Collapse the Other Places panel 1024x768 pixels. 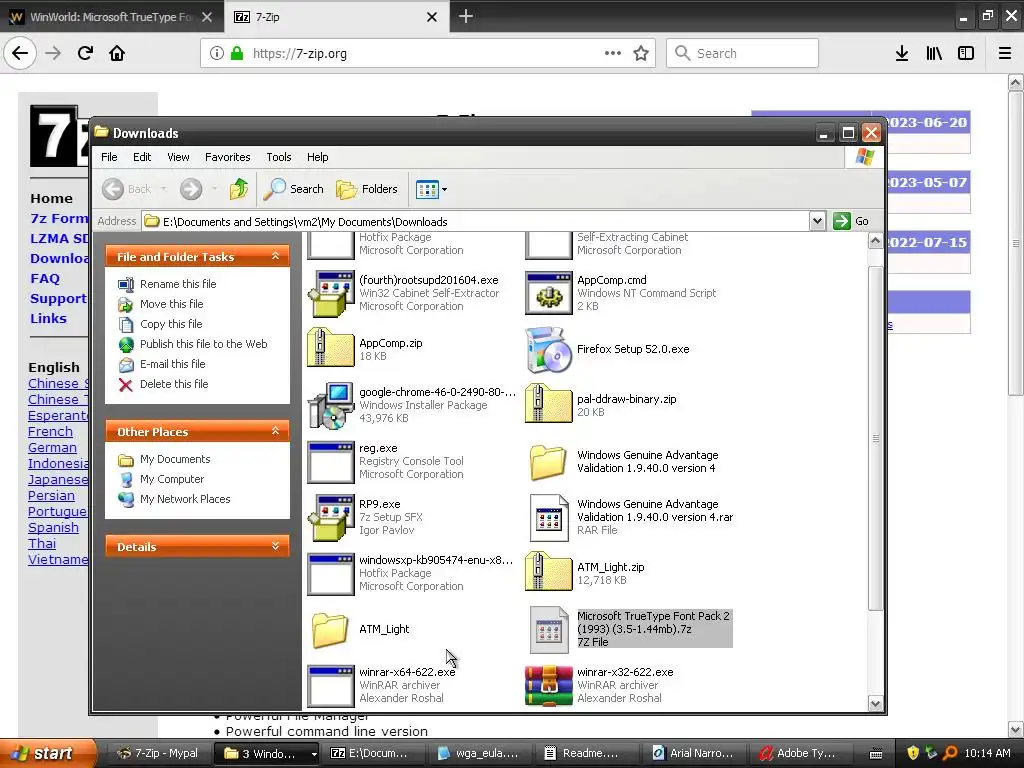point(275,431)
